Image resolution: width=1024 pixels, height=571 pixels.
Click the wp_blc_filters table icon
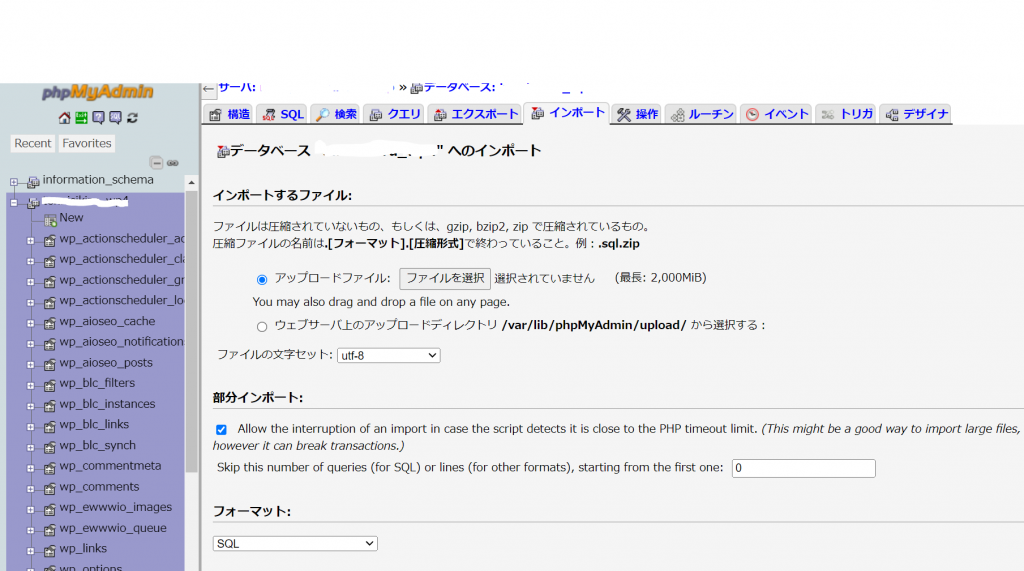point(50,385)
